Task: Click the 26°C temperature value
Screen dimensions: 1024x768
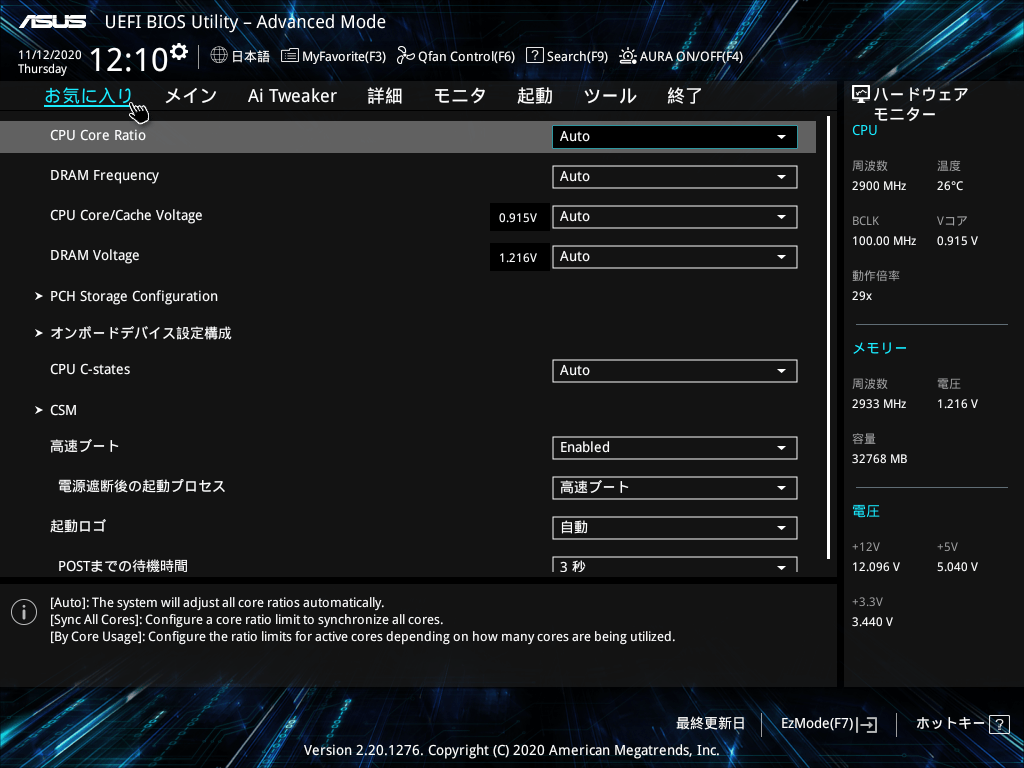Action: click(x=950, y=185)
